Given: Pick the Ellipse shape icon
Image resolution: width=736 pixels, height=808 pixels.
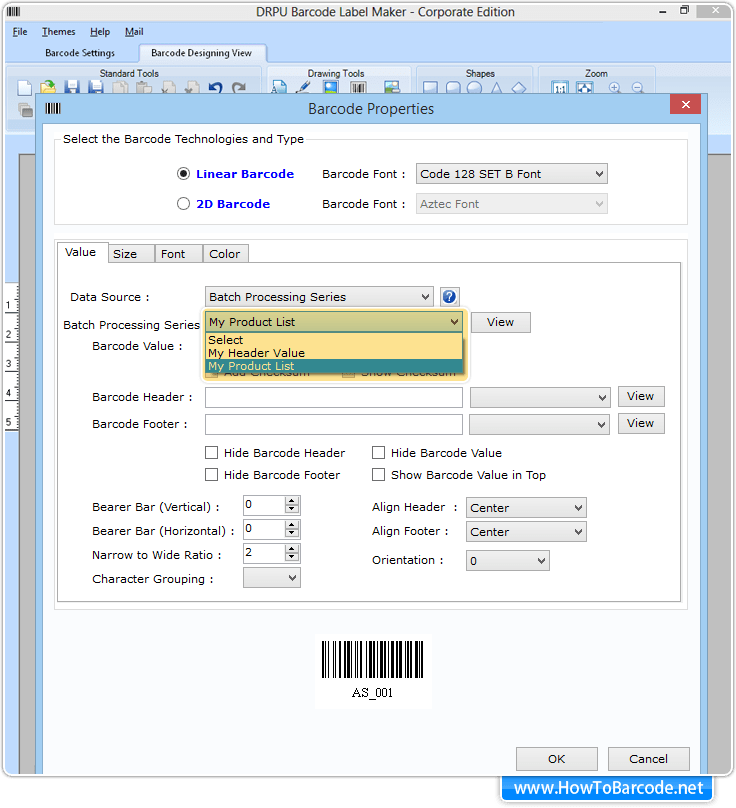Looking at the screenshot, I should pos(475,88).
